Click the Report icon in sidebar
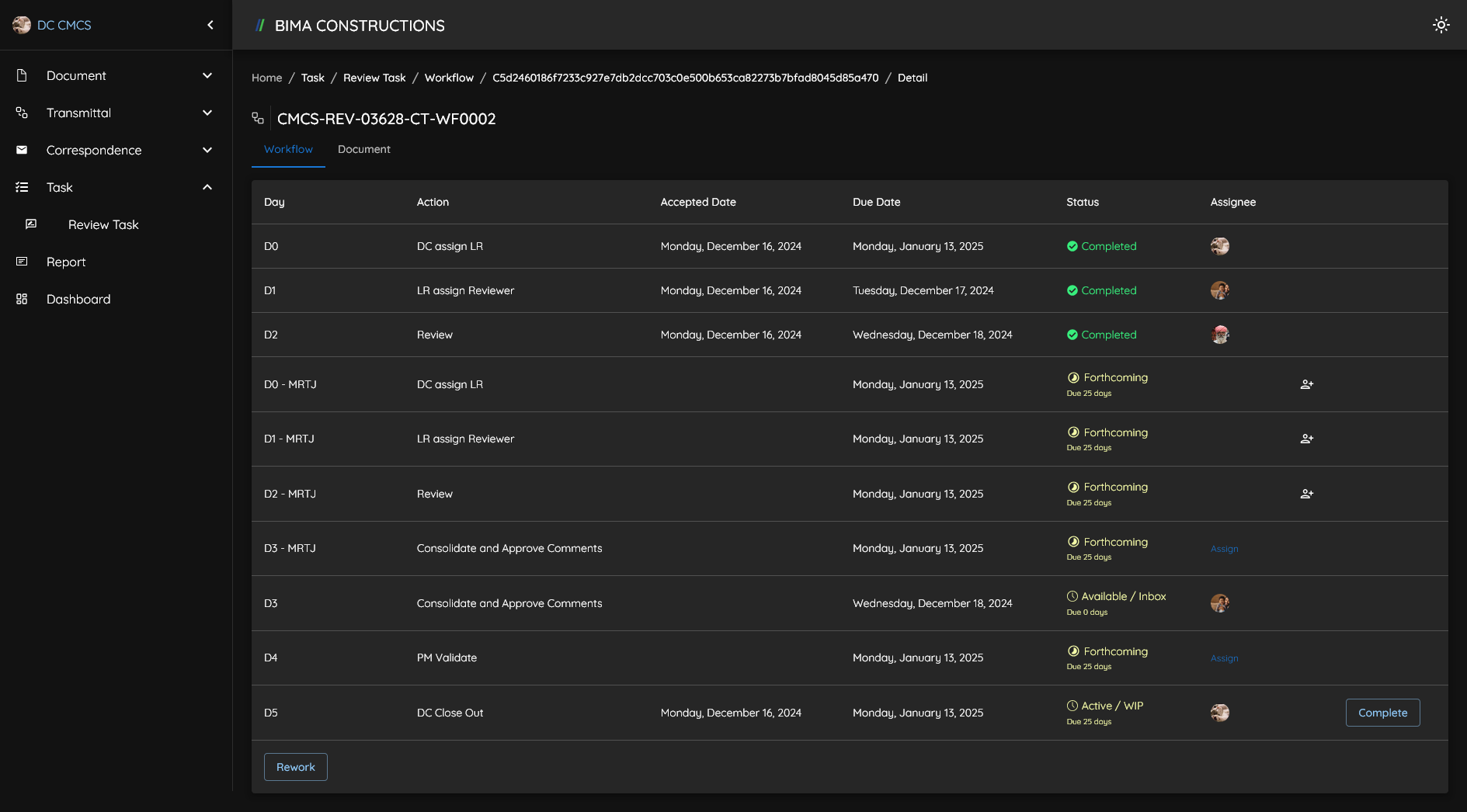 22,262
